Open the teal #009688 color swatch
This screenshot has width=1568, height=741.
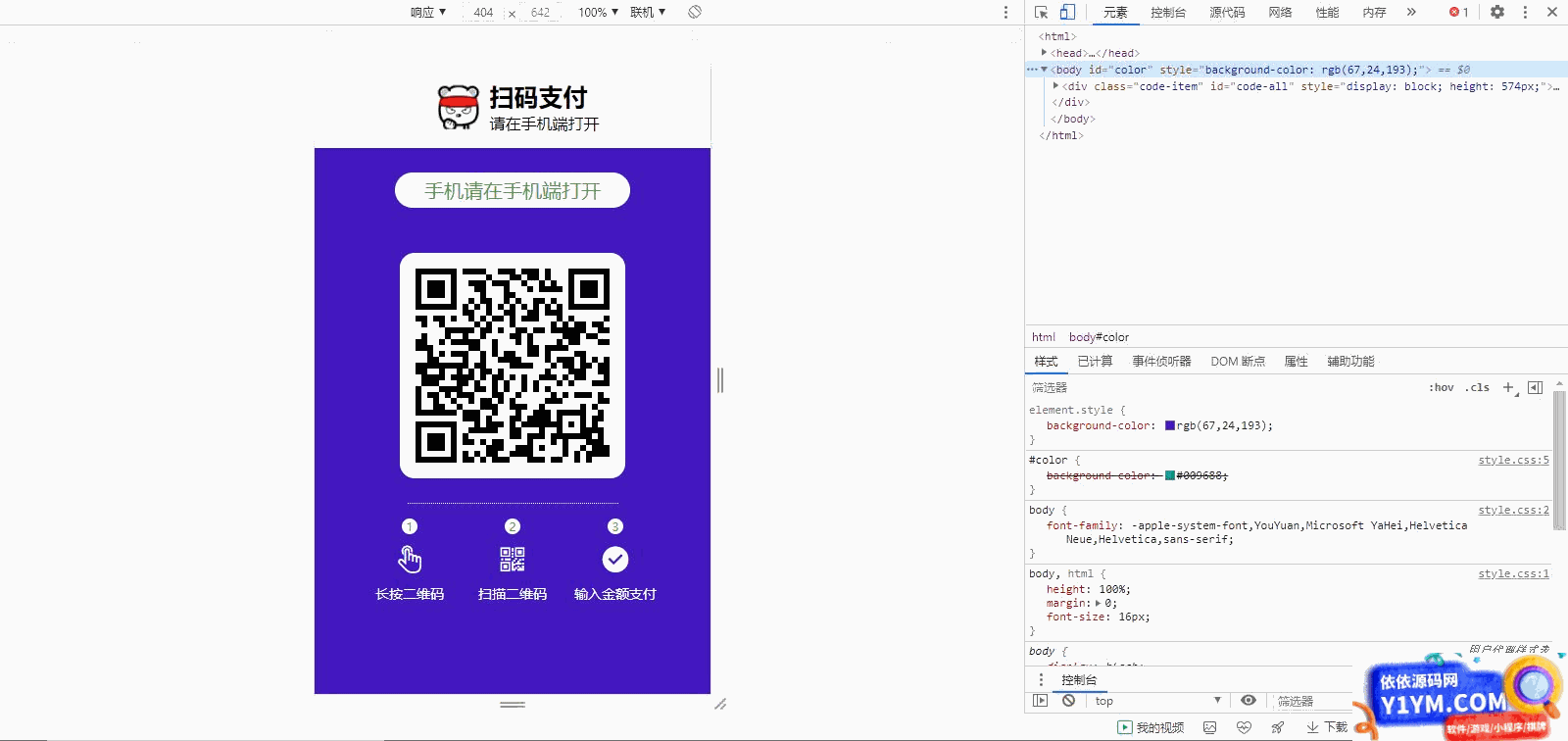[1169, 475]
